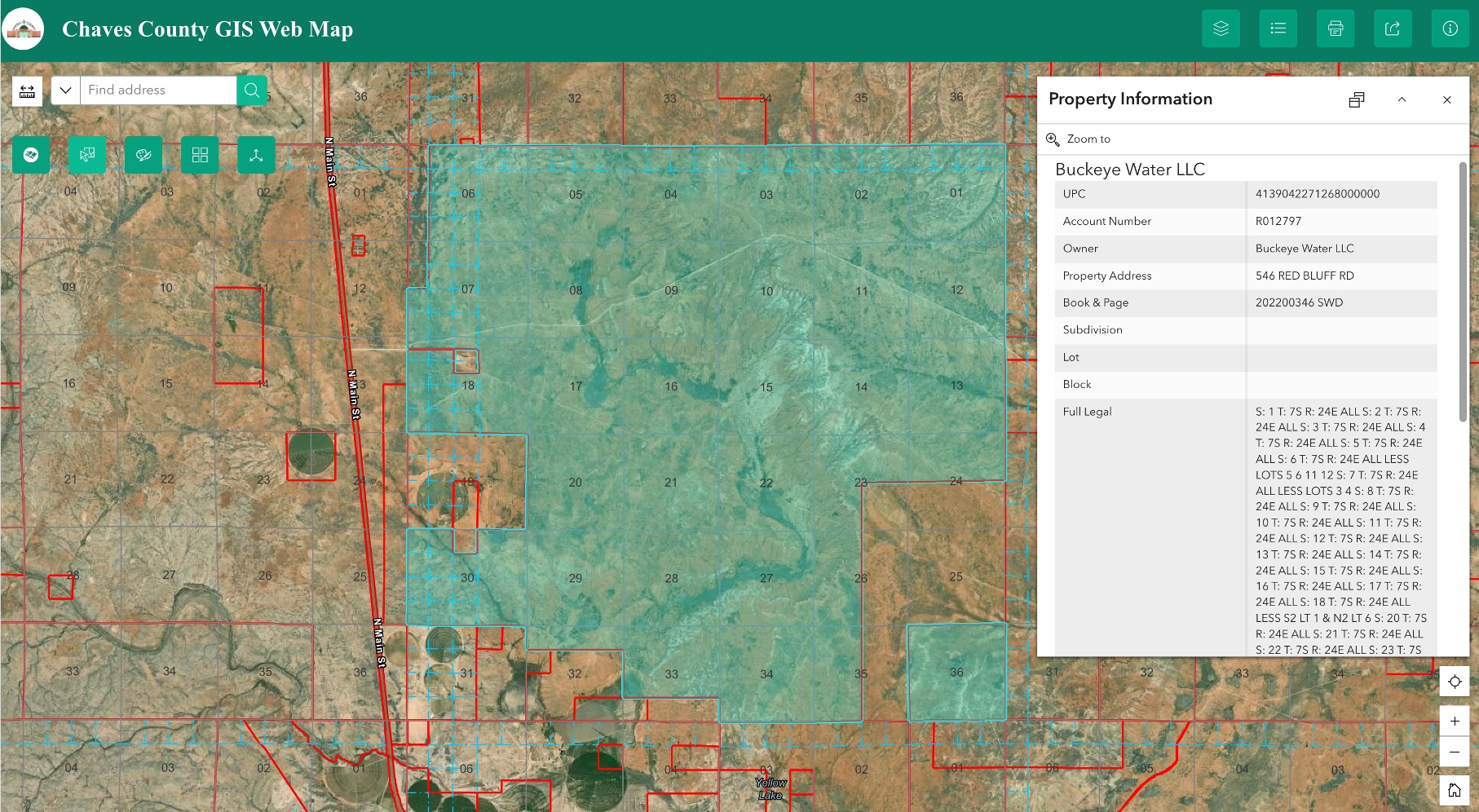Screen dimensions: 1479x812
Task: Open the map layers panel
Action: (x=1221, y=29)
